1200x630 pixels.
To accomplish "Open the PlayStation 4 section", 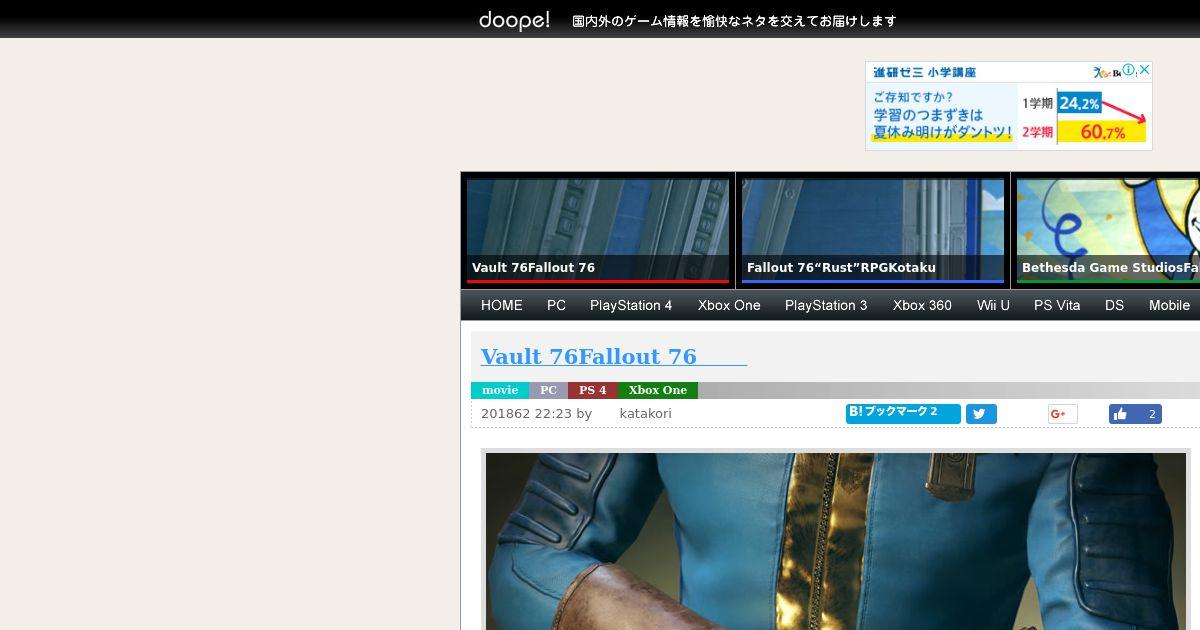I will coord(631,305).
